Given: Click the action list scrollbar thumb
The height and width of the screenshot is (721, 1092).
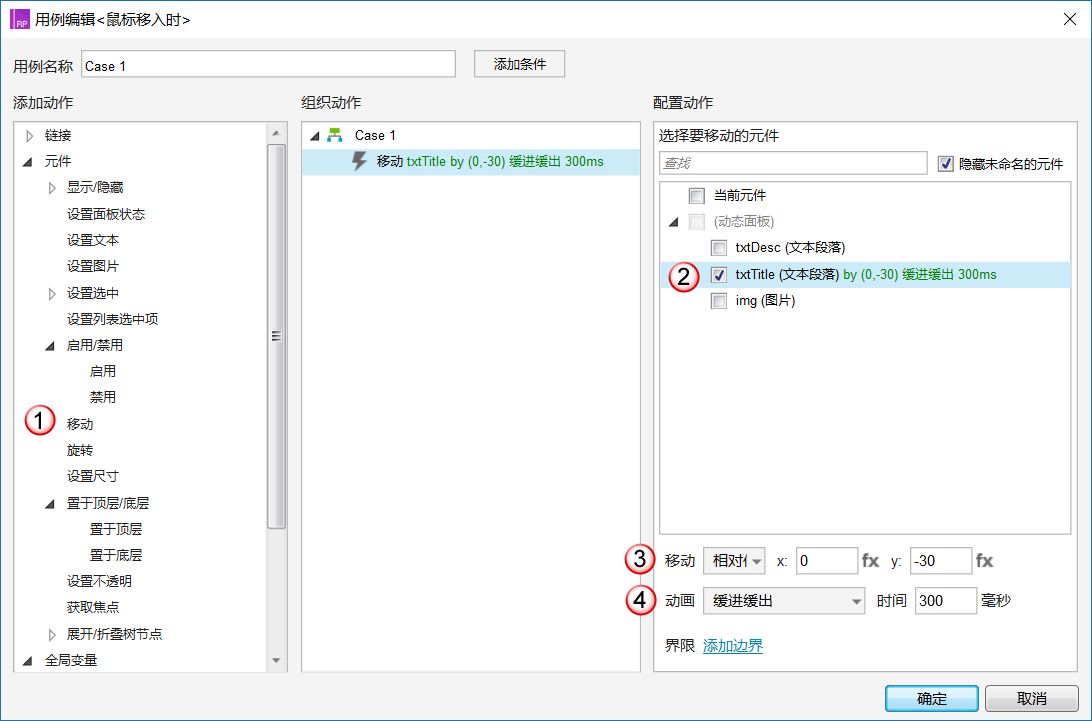Looking at the screenshot, I should point(276,336).
